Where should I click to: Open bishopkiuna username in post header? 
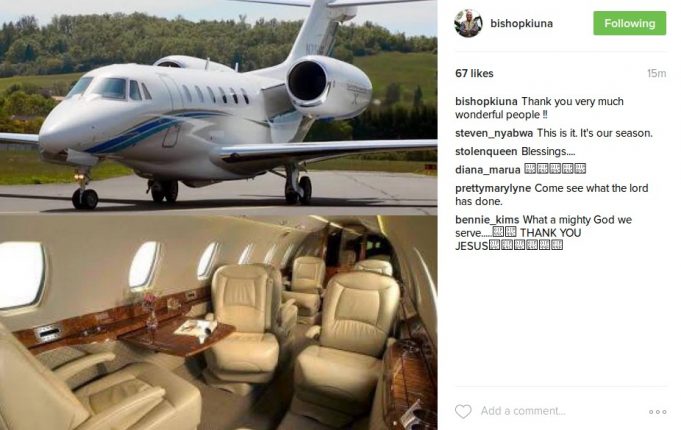pyautogui.click(x=522, y=23)
